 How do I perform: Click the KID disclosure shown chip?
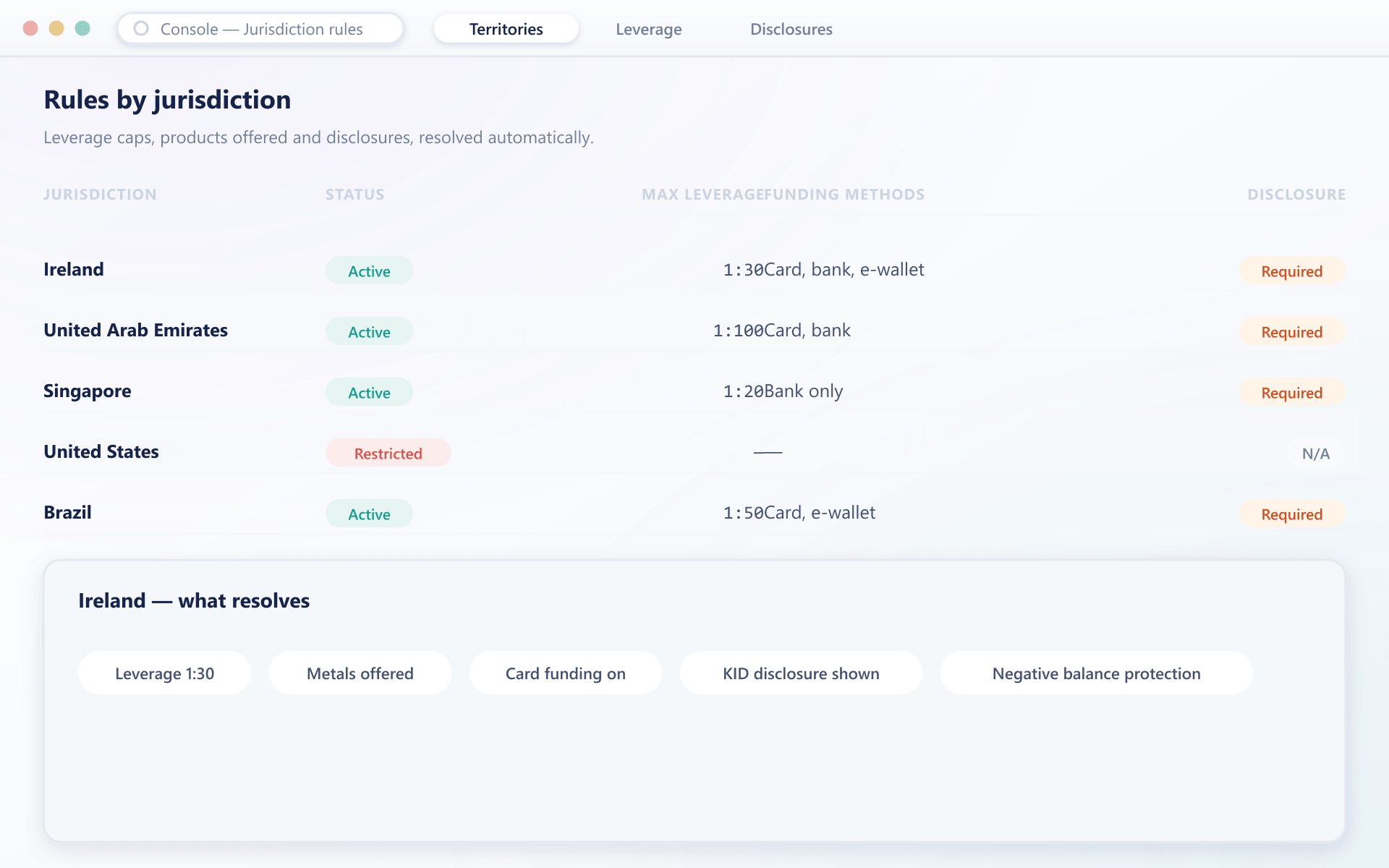tap(801, 673)
